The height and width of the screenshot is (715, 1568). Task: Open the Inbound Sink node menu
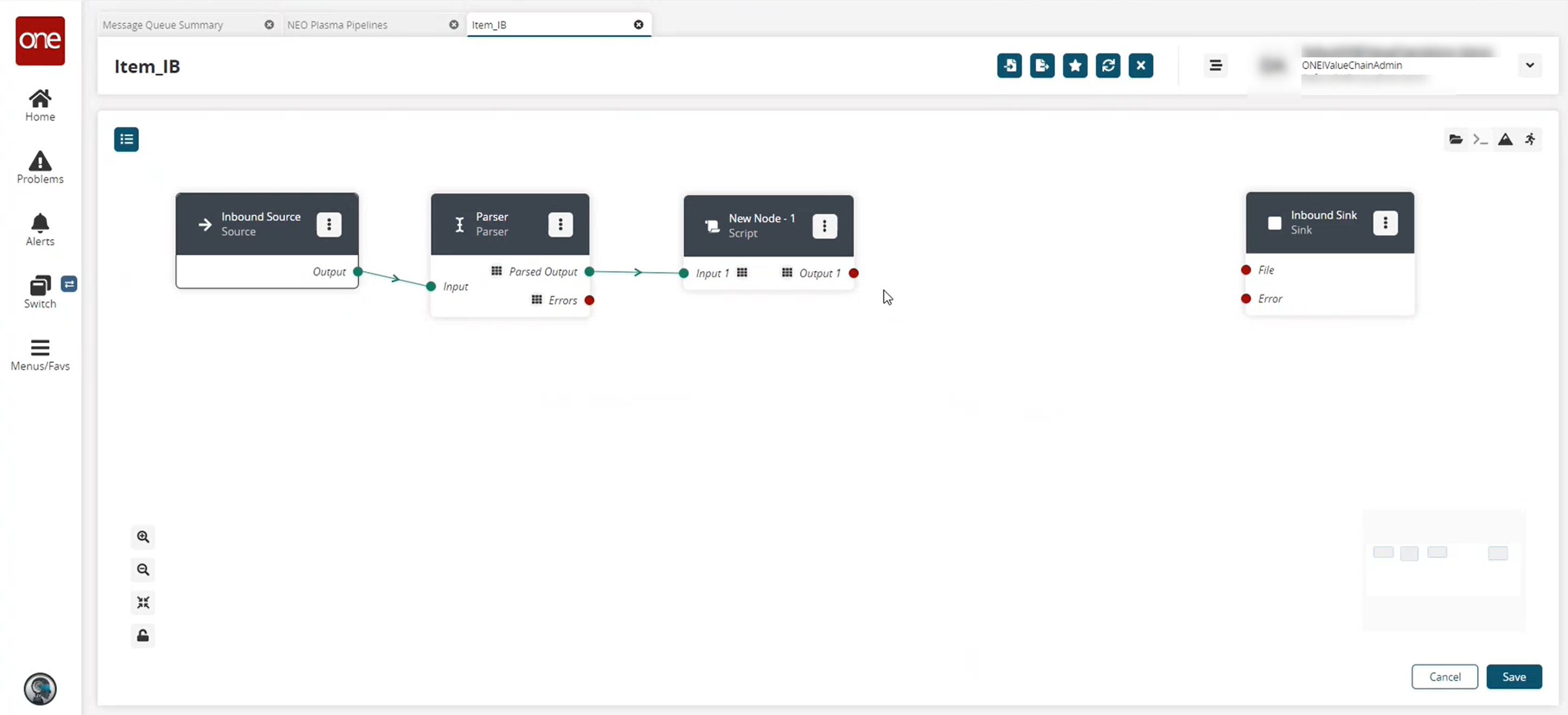(x=1386, y=223)
